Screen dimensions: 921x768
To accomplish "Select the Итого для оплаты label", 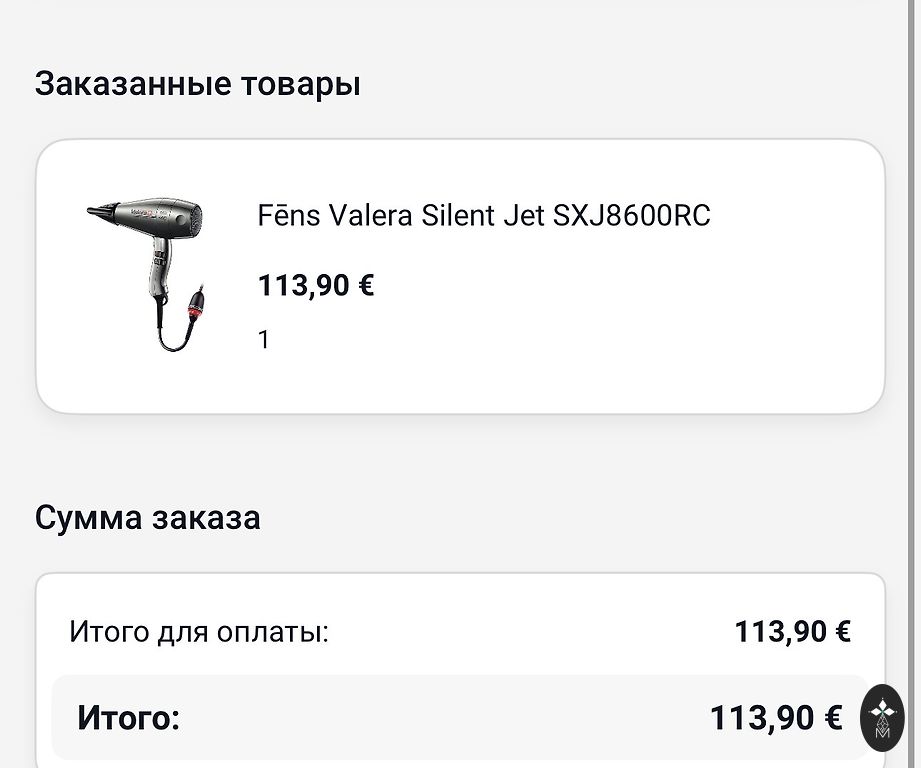I will (199, 632).
